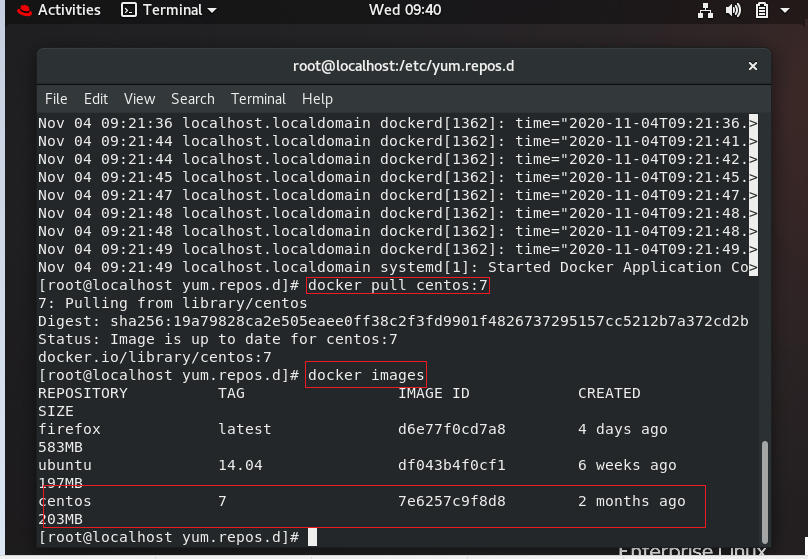Click the clipboard battery status icon
Image resolution: width=808 pixels, height=559 pixels.
coord(762,10)
